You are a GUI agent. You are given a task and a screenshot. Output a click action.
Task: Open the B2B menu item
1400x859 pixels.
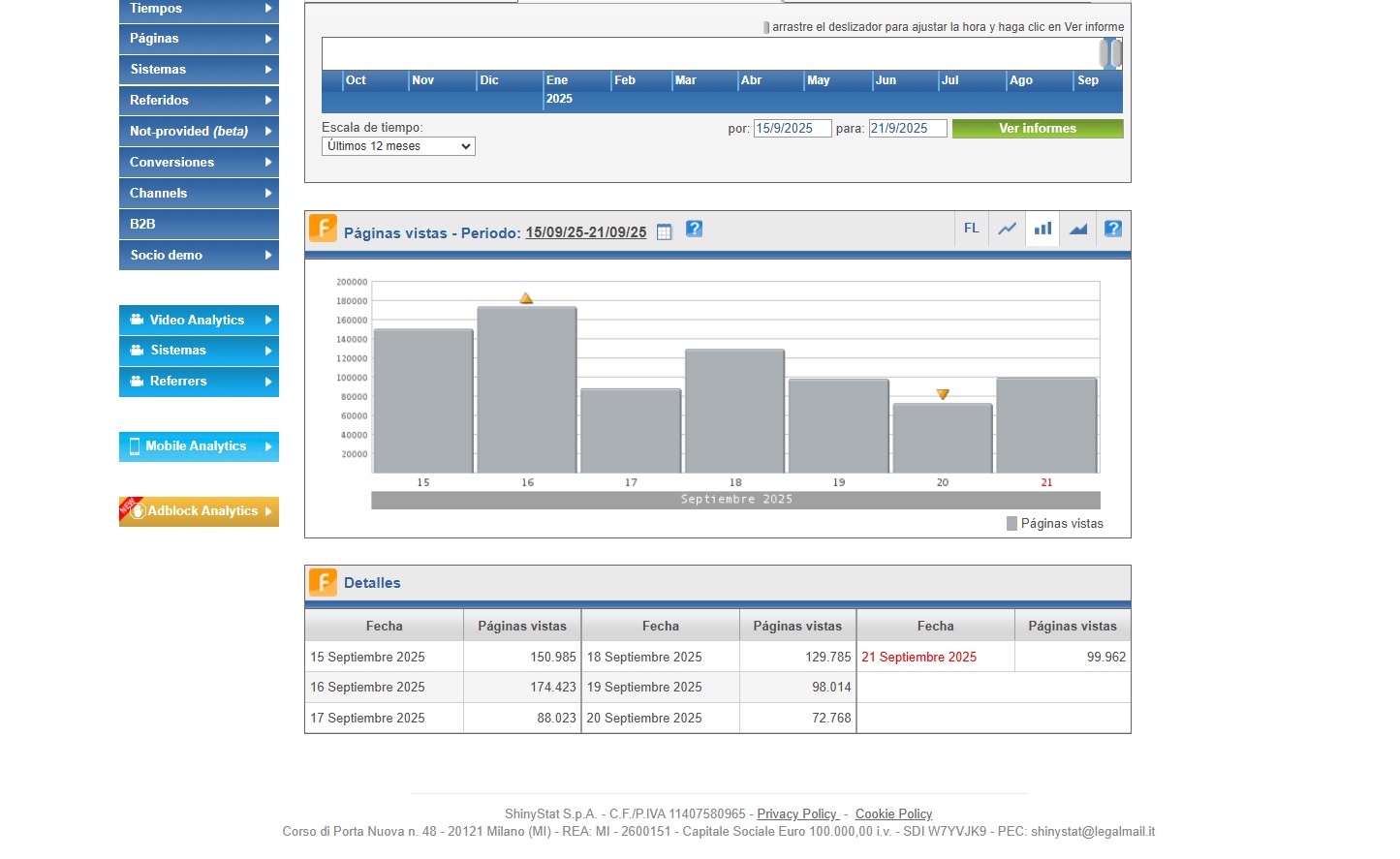pos(199,225)
